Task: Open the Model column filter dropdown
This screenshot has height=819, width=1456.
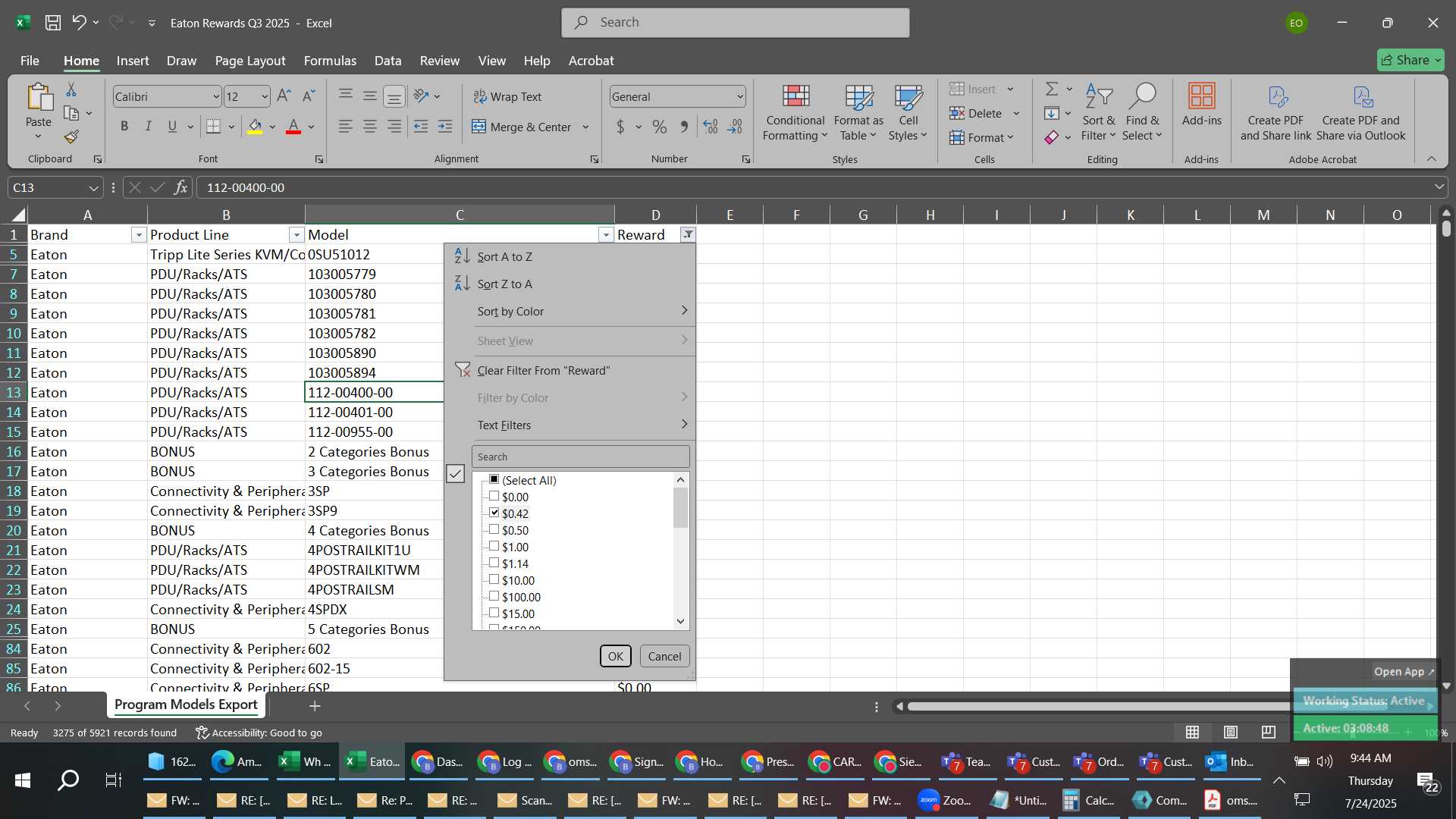Action: click(x=606, y=235)
